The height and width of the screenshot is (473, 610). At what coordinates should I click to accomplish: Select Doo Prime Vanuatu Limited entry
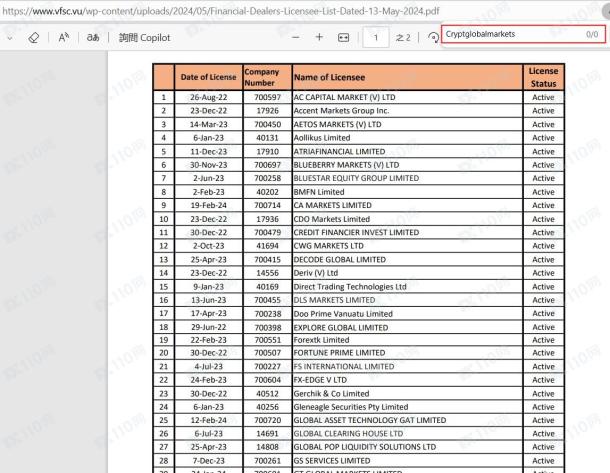coord(343,314)
